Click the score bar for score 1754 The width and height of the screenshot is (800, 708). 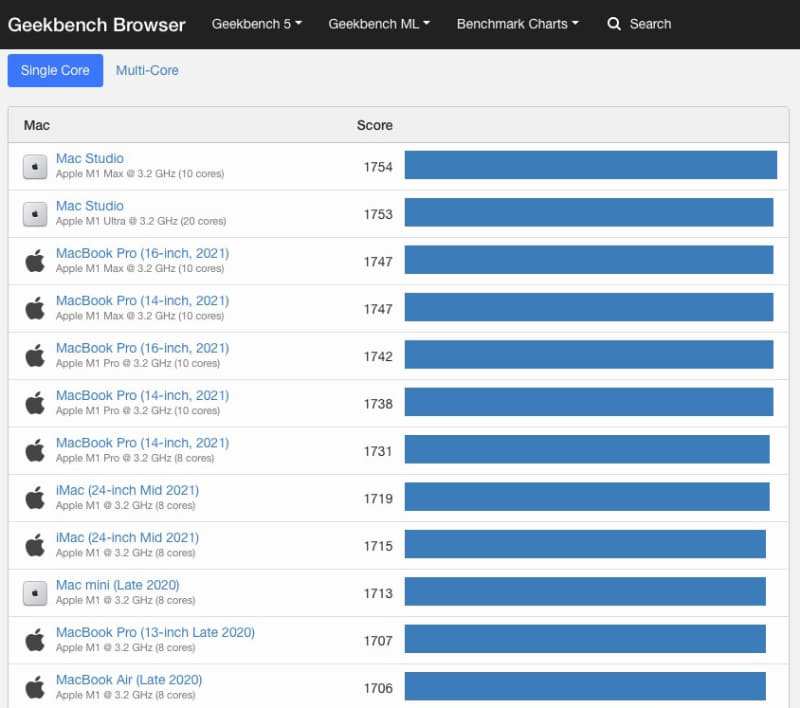590,165
